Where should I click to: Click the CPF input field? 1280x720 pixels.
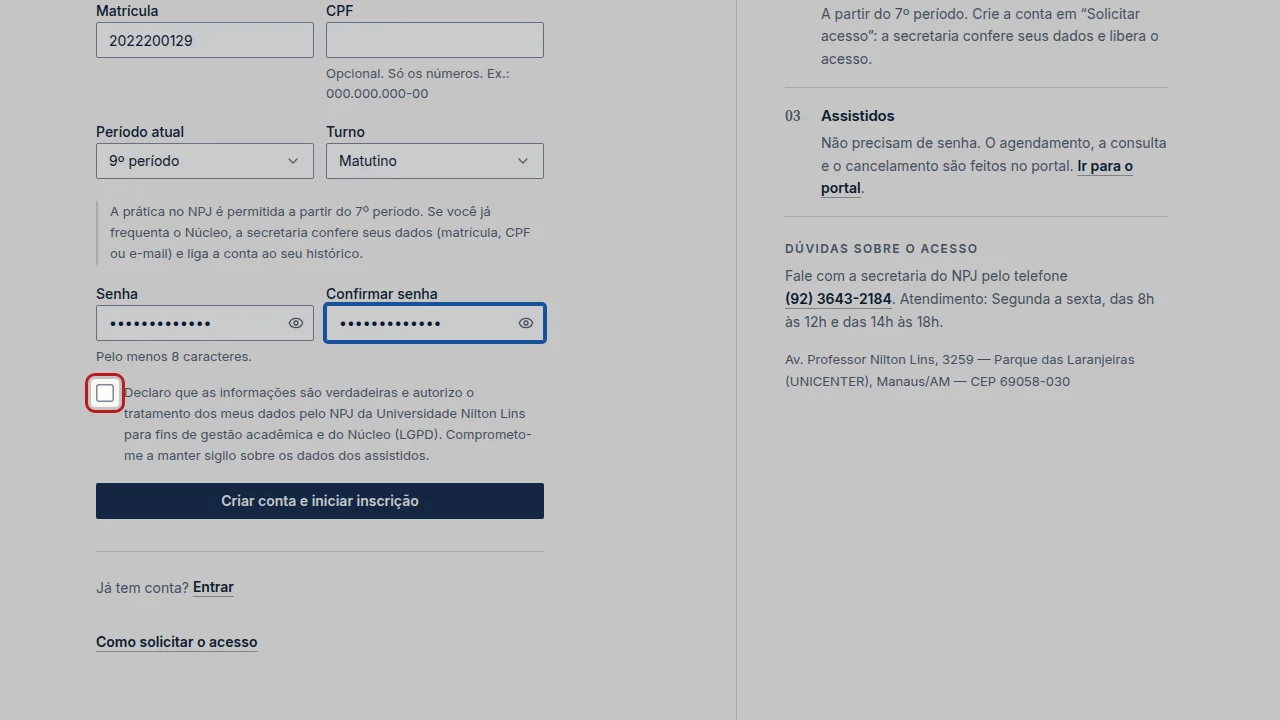pos(435,40)
